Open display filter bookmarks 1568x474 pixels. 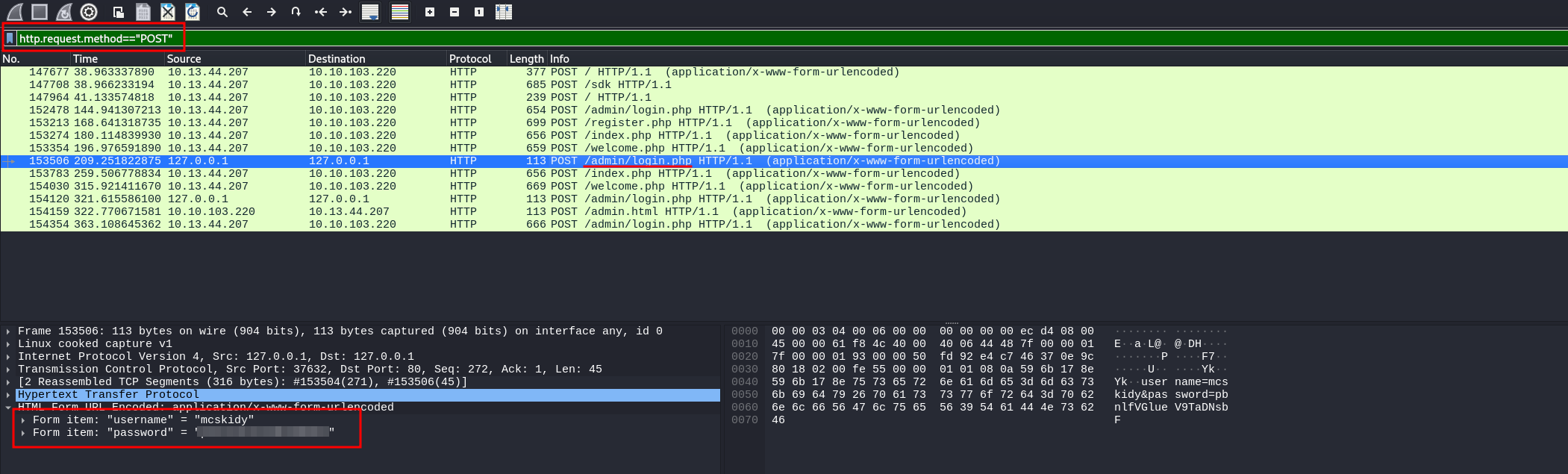(x=10, y=38)
